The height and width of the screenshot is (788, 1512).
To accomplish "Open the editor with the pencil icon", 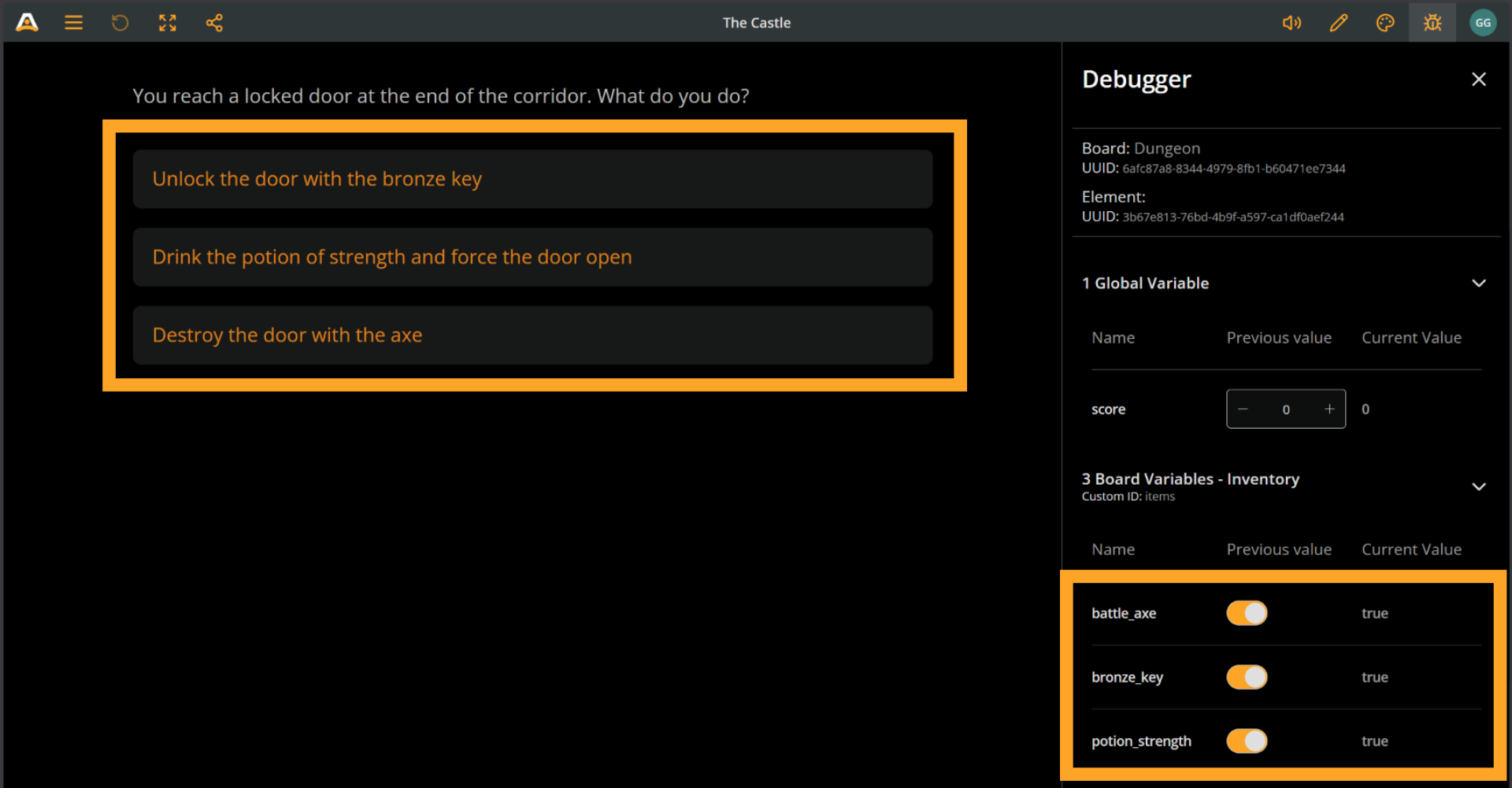I will click(1338, 23).
